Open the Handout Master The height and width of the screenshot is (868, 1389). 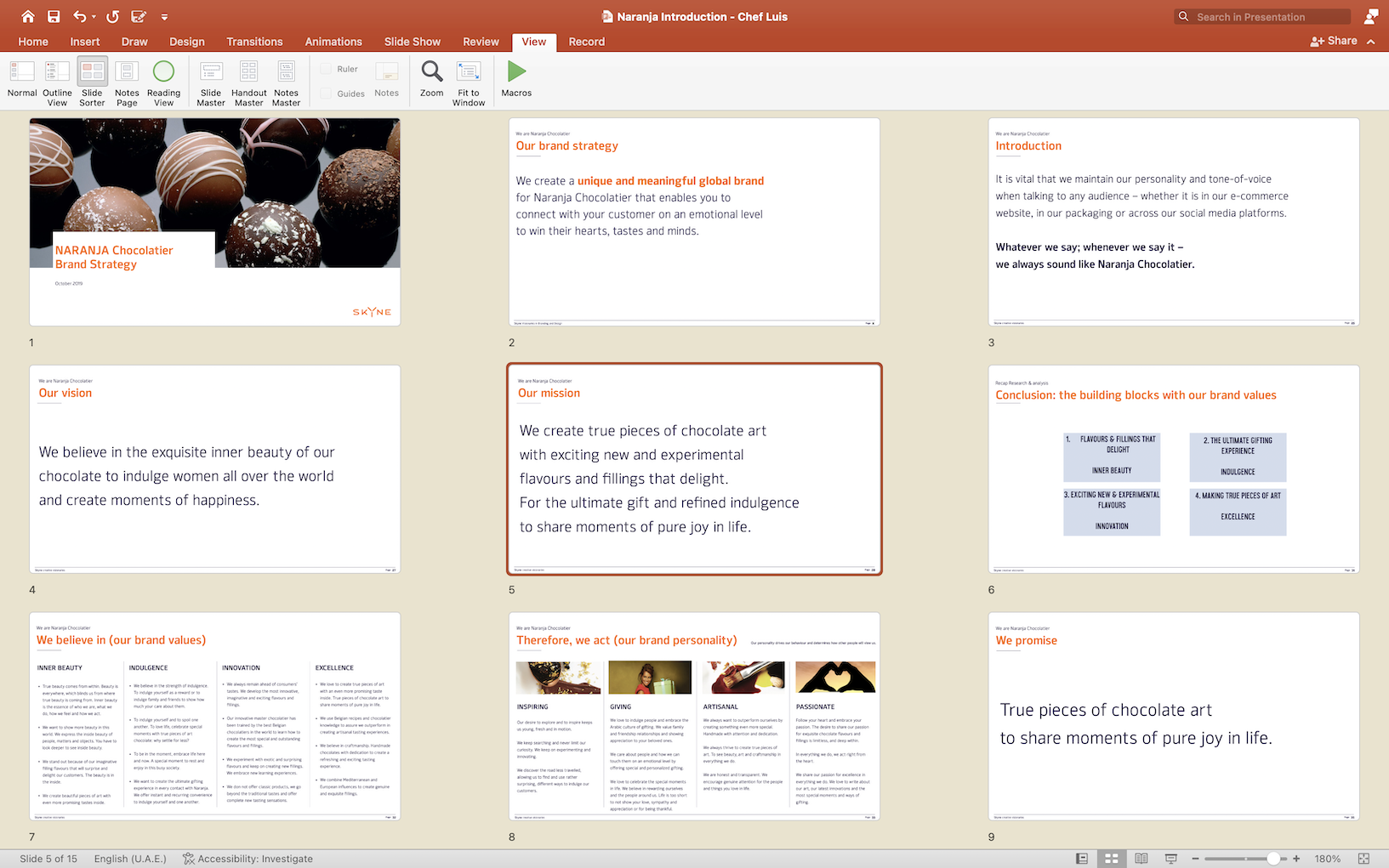point(248,83)
